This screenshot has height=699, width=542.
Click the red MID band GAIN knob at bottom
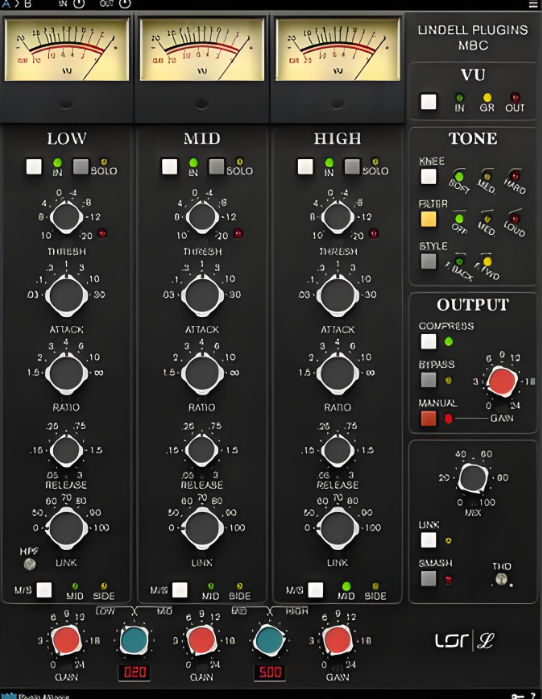[202, 640]
